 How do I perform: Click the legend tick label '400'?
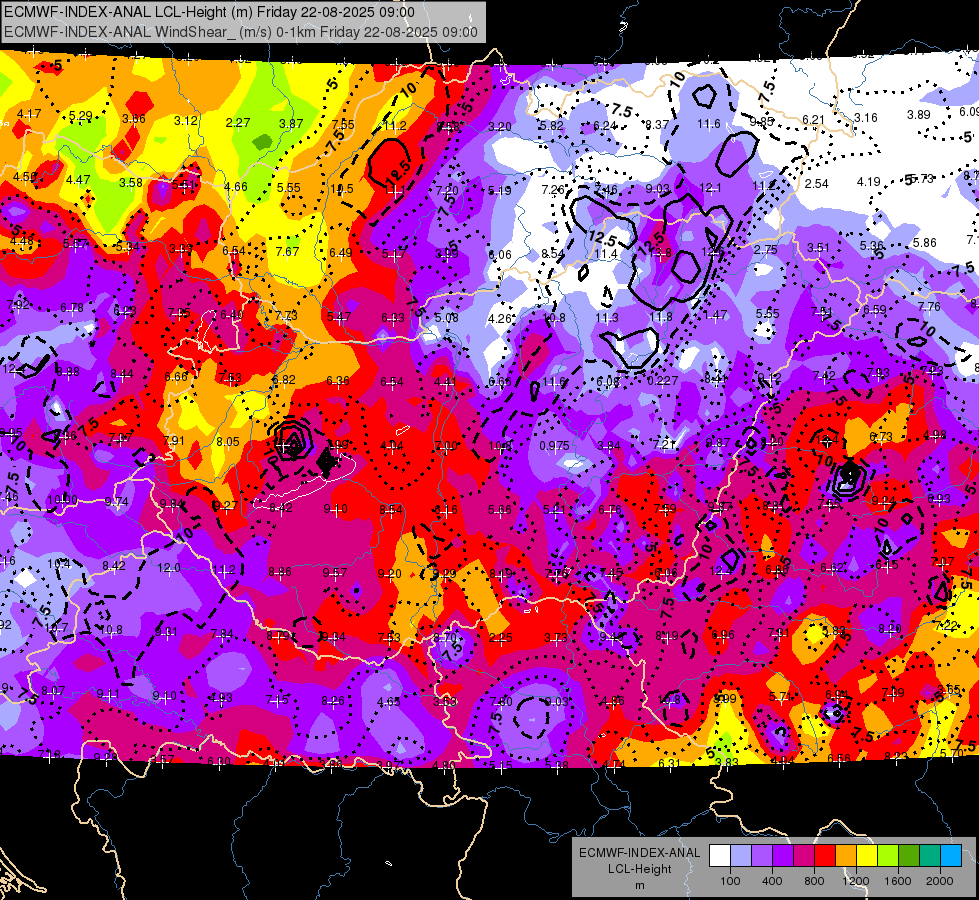772,881
